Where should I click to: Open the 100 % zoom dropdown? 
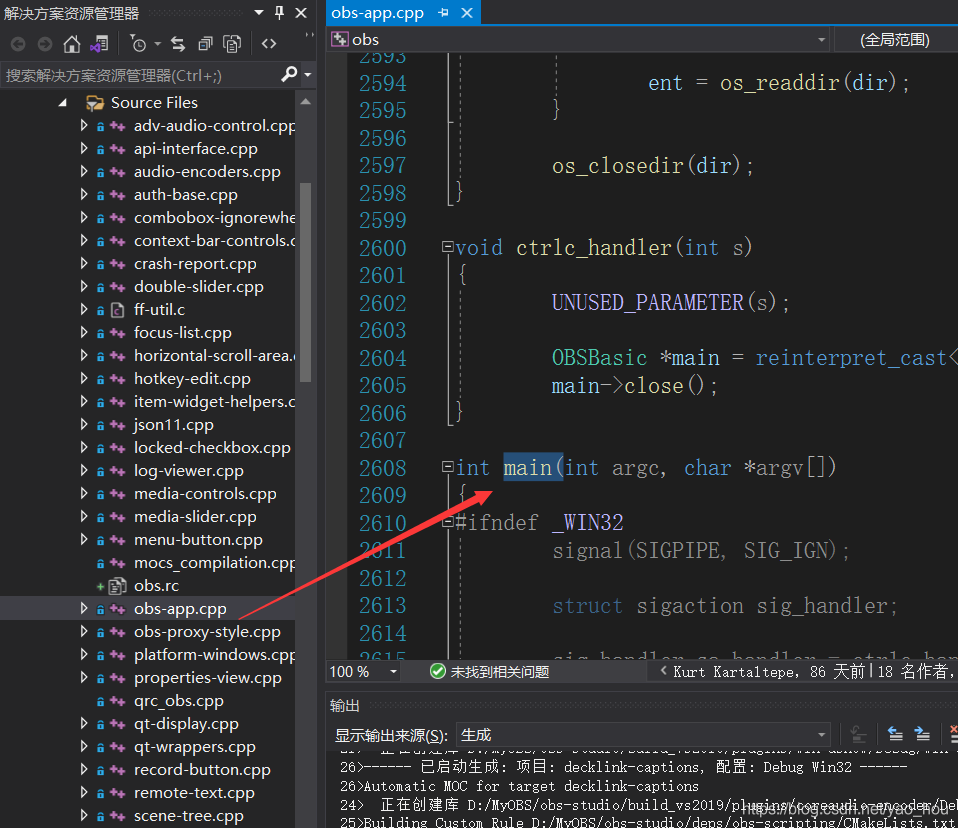393,672
